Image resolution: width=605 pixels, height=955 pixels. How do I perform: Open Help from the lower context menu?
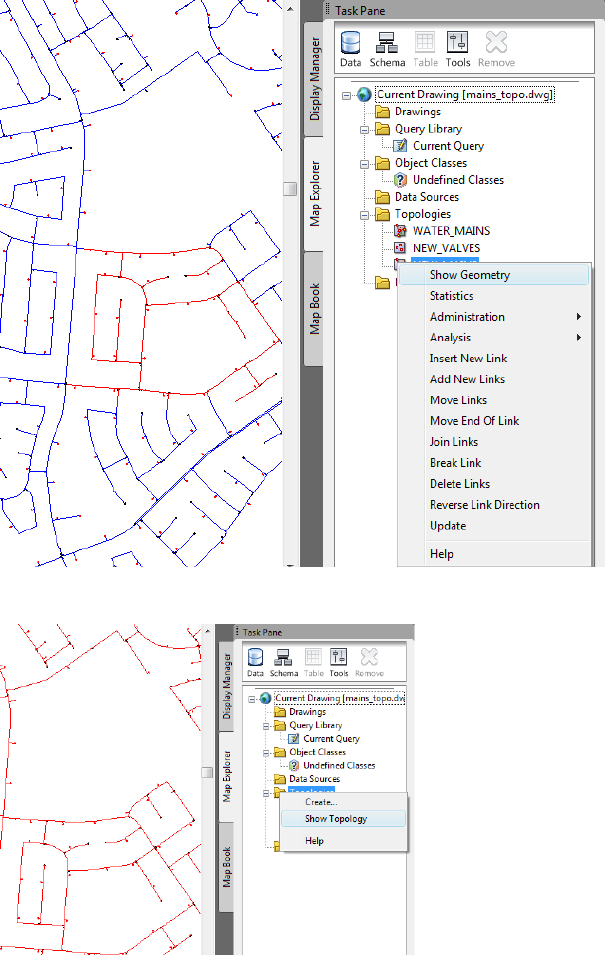343,840
